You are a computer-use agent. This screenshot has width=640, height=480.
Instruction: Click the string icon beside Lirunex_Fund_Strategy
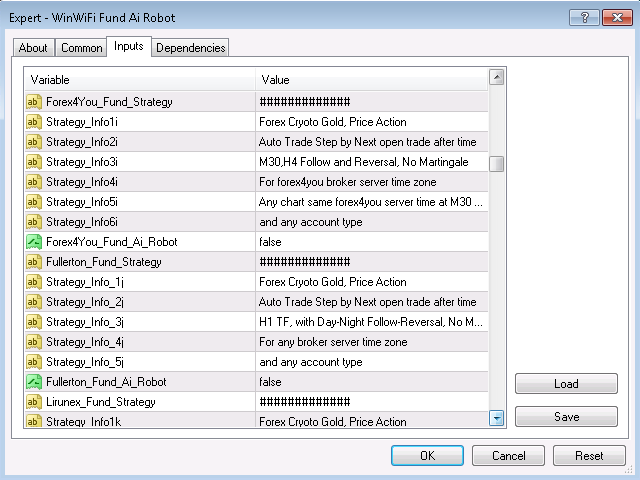(34, 402)
